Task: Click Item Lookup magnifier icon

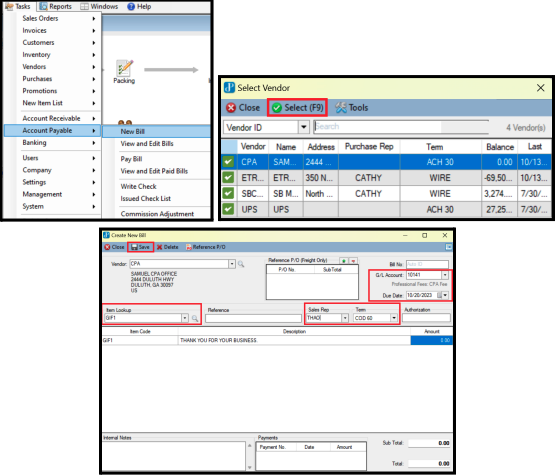Action: pos(195,318)
